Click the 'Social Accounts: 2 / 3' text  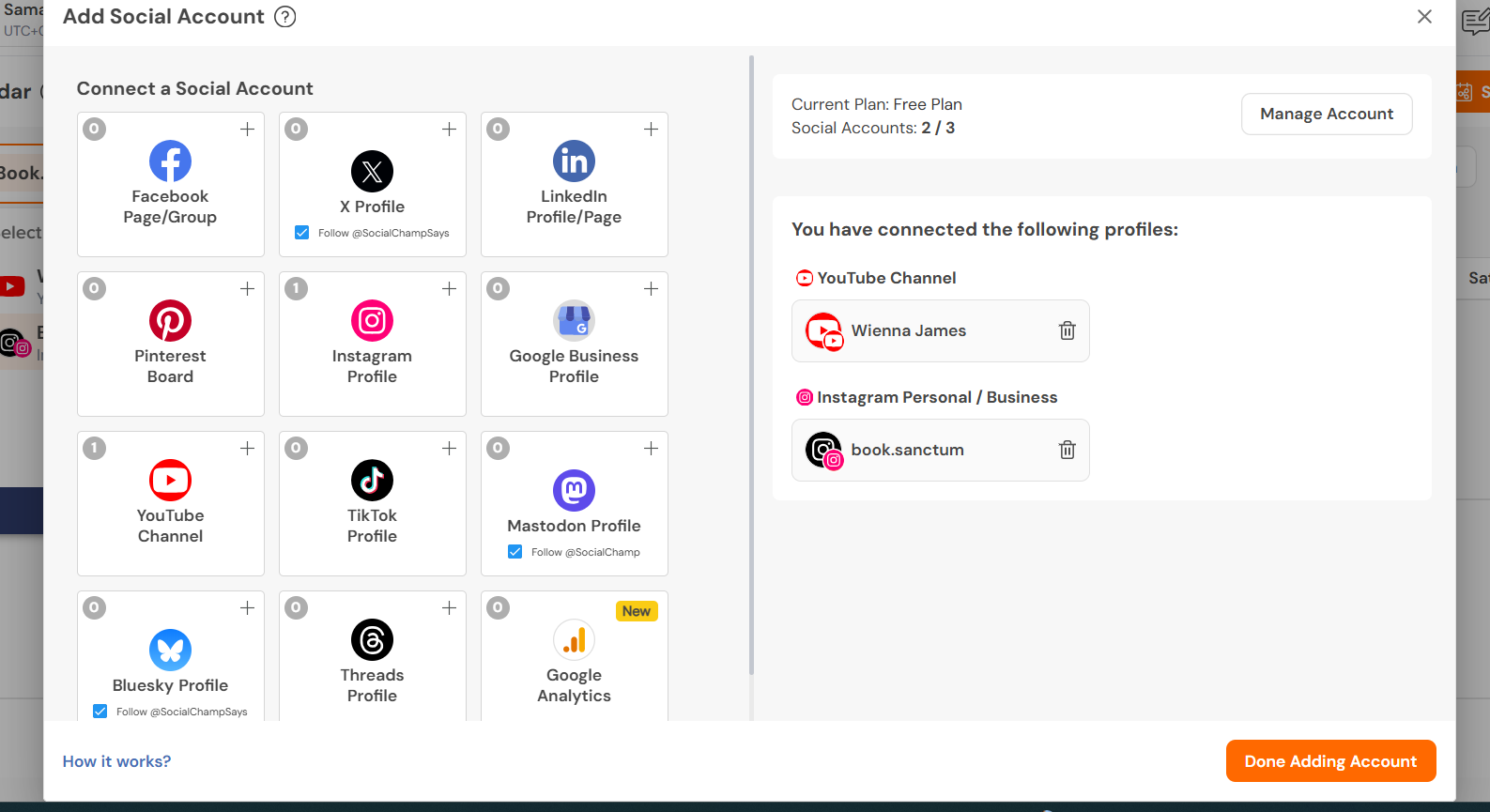(873, 128)
